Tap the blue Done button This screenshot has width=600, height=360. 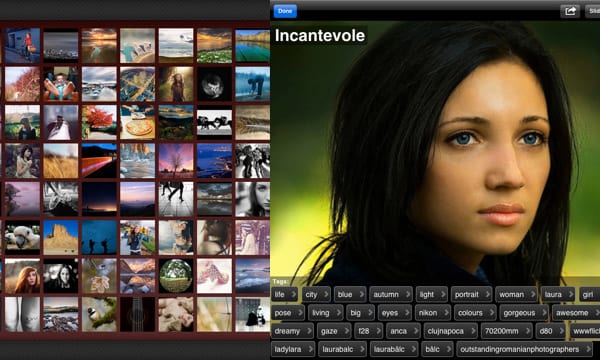click(285, 11)
